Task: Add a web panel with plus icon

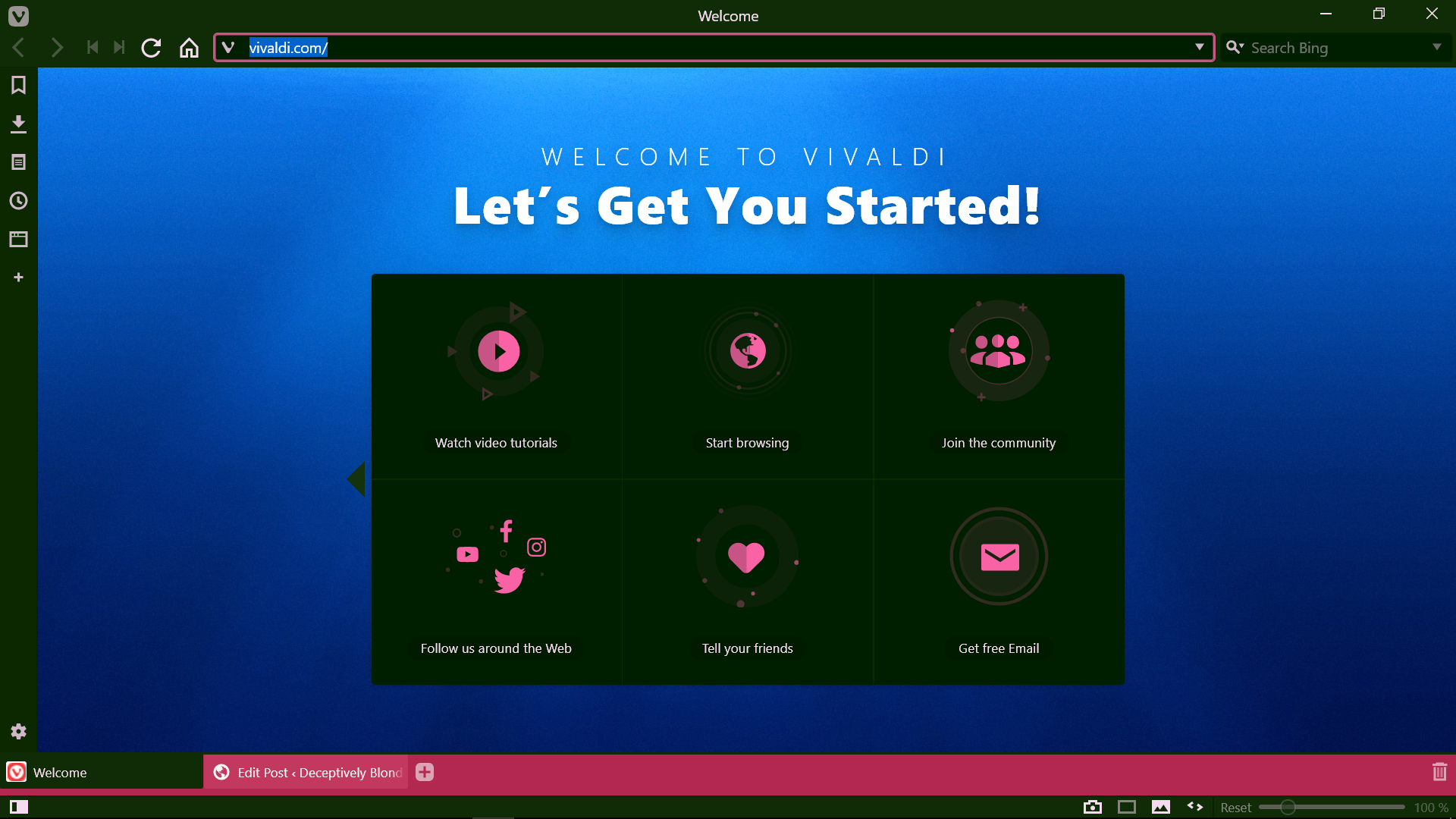Action: 18,278
